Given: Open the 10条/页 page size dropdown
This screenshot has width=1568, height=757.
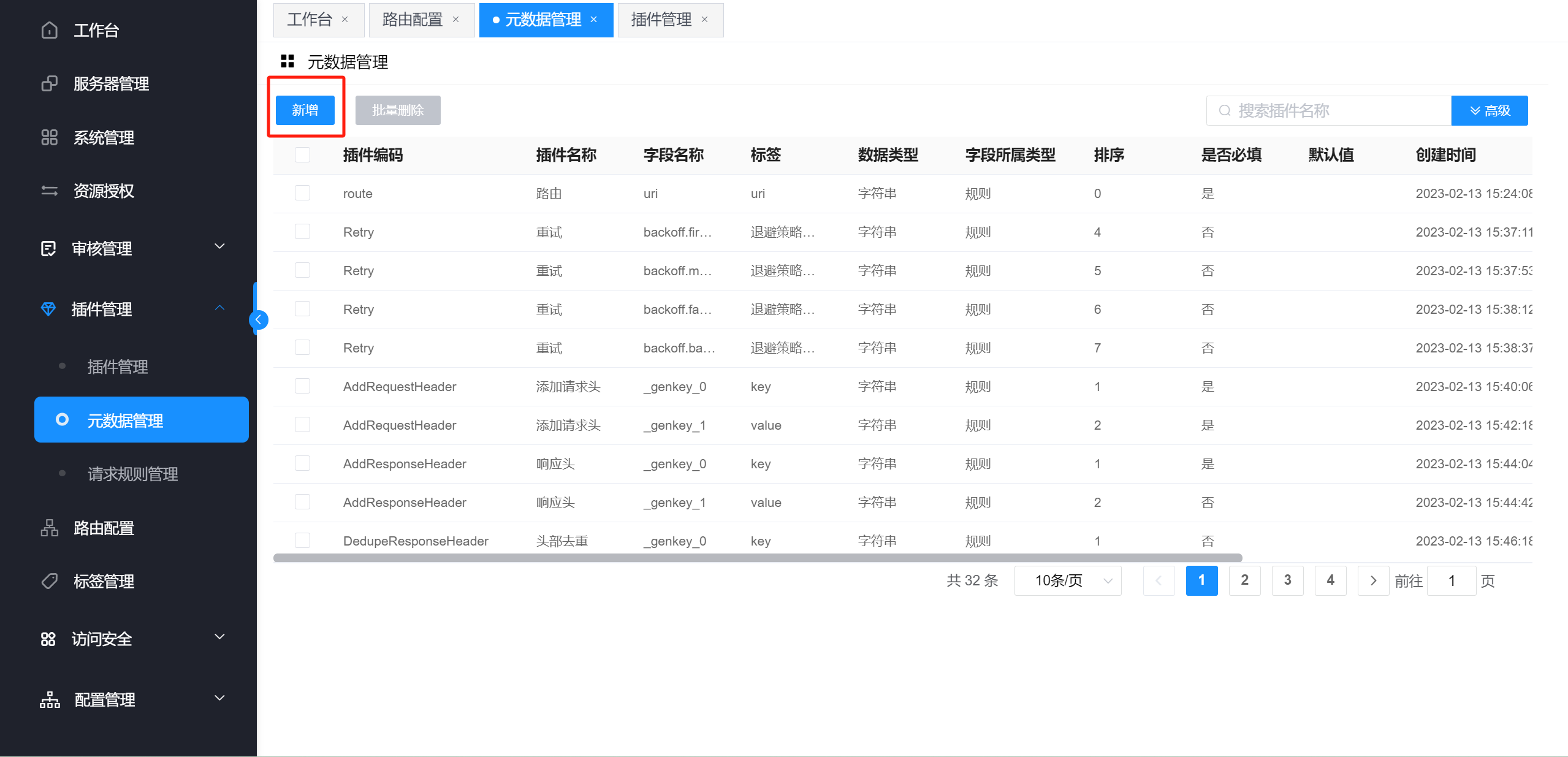Looking at the screenshot, I should pos(1068,580).
